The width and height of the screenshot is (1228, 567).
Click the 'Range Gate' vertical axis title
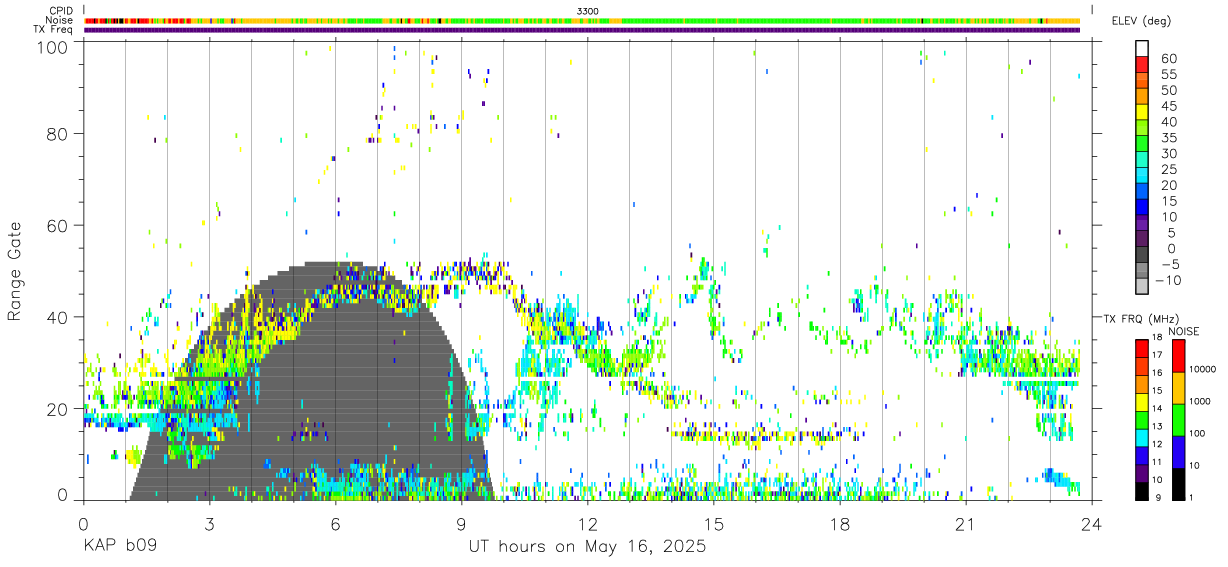point(15,271)
